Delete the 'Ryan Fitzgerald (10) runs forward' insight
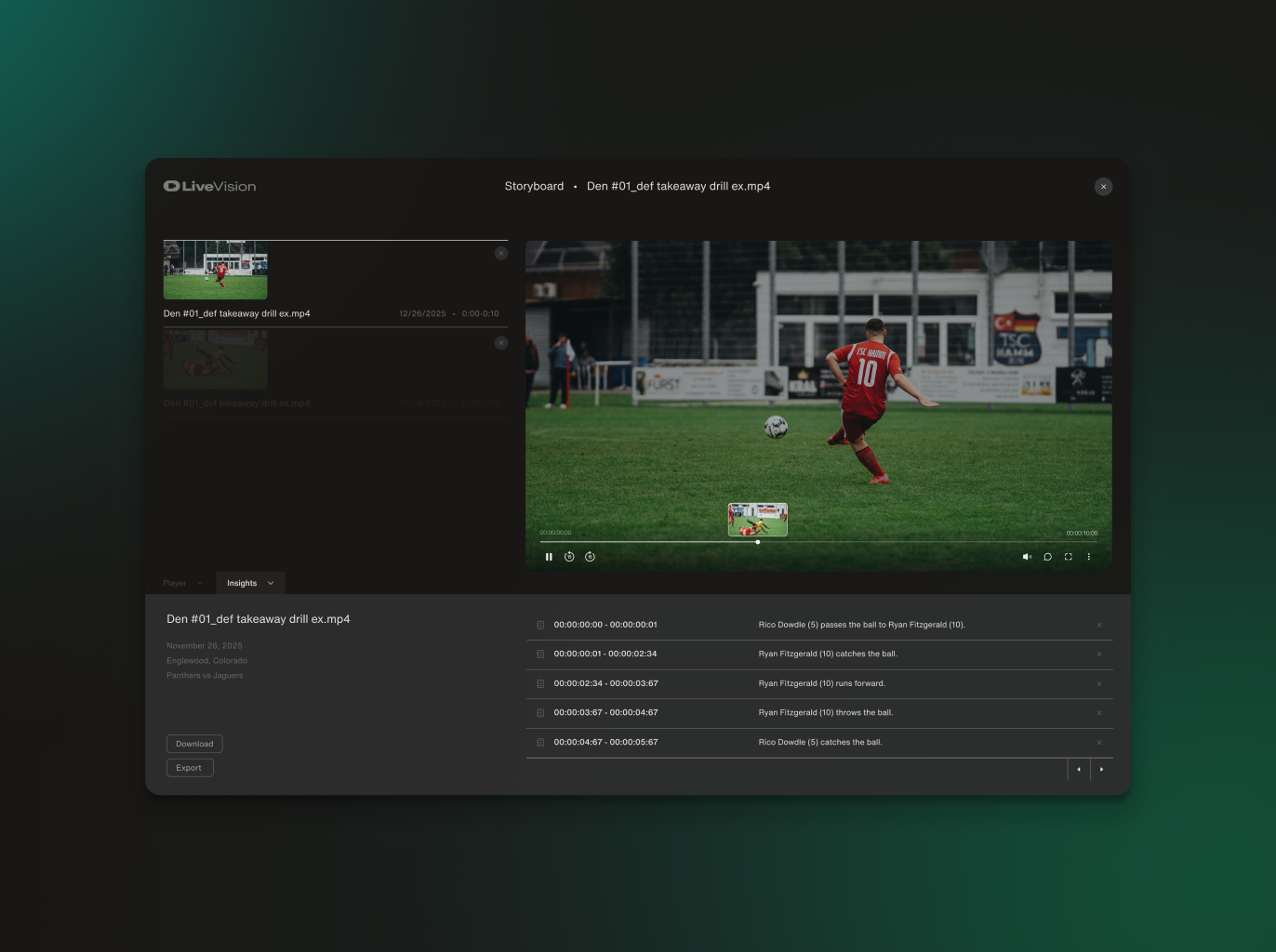Screen dimensions: 1276x952 (x=1098, y=683)
